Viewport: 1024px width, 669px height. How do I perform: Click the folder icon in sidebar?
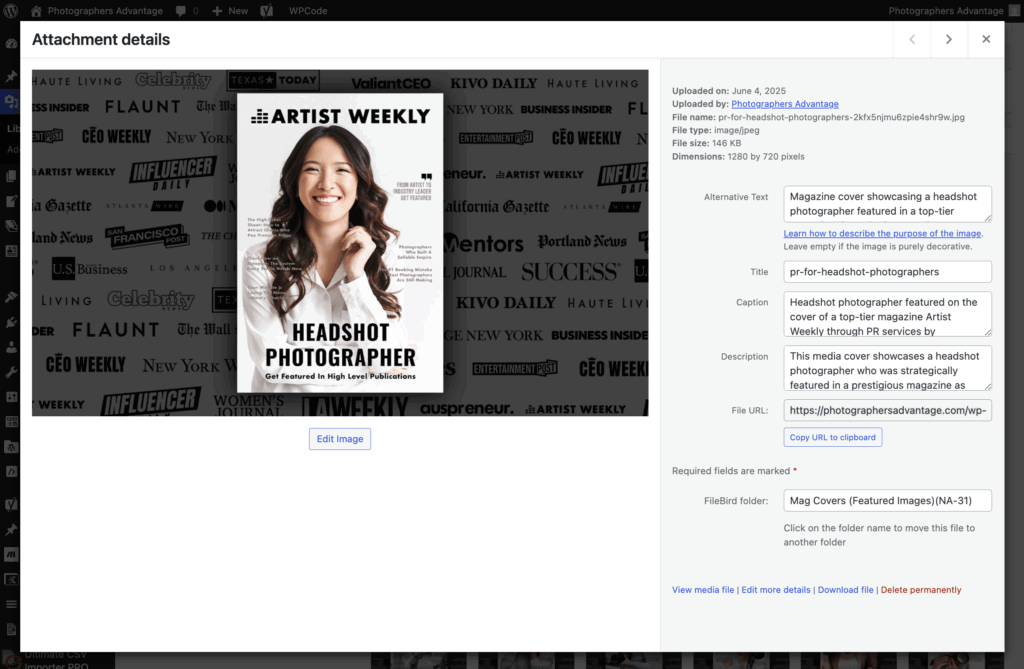[x=11, y=447]
